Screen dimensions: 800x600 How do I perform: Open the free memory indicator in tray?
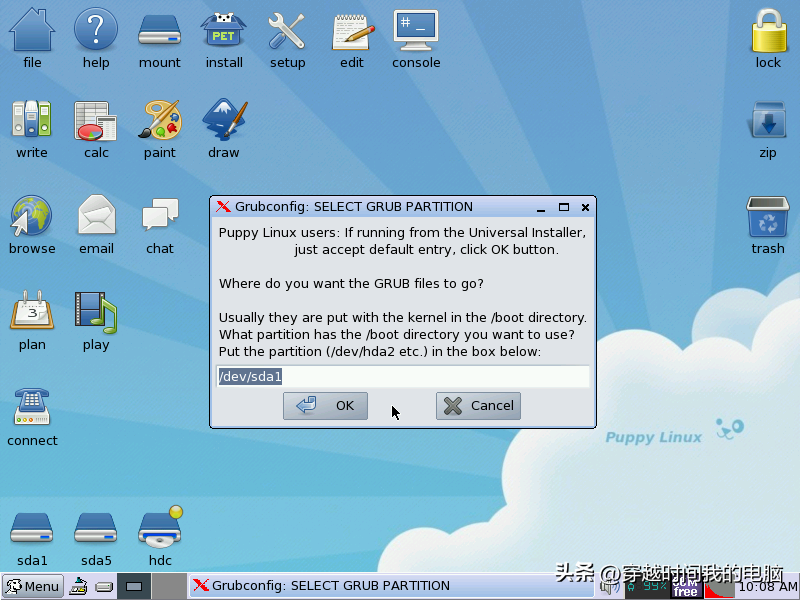(685, 588)
